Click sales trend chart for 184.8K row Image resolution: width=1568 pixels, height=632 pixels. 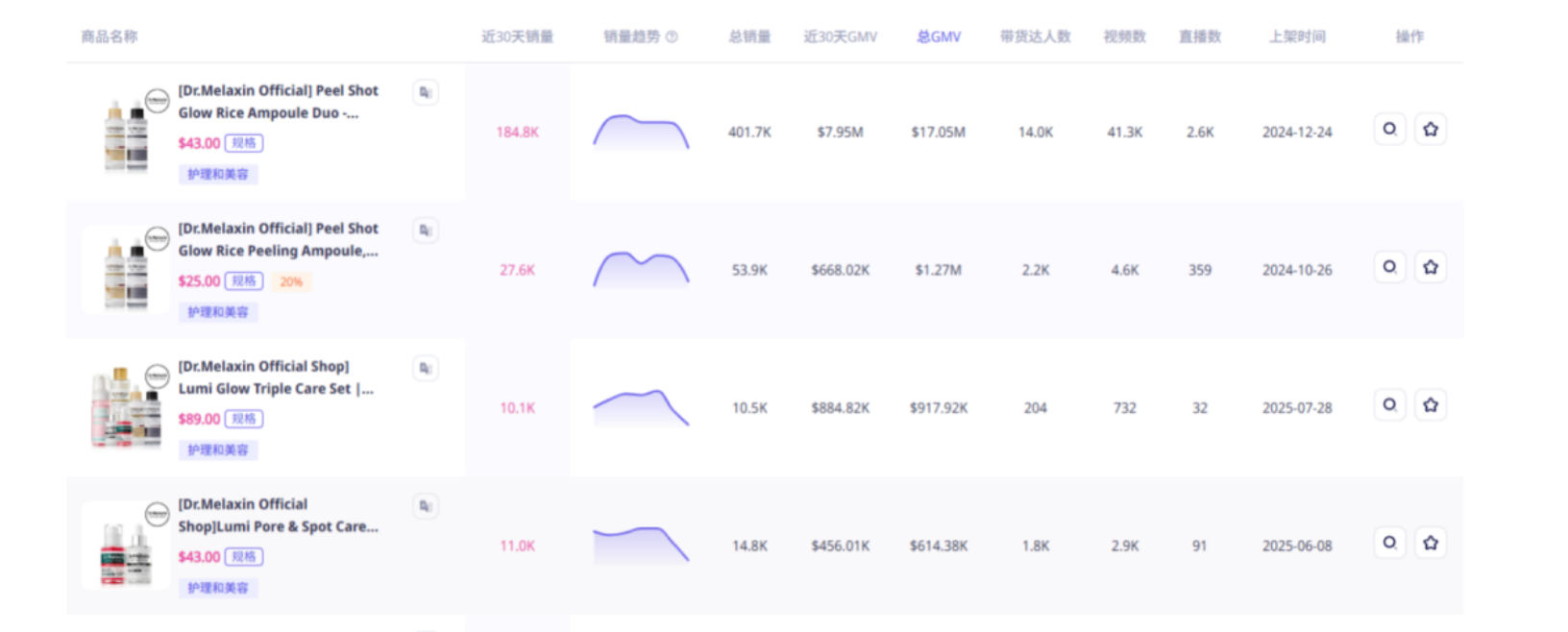[x=641, y=133]
